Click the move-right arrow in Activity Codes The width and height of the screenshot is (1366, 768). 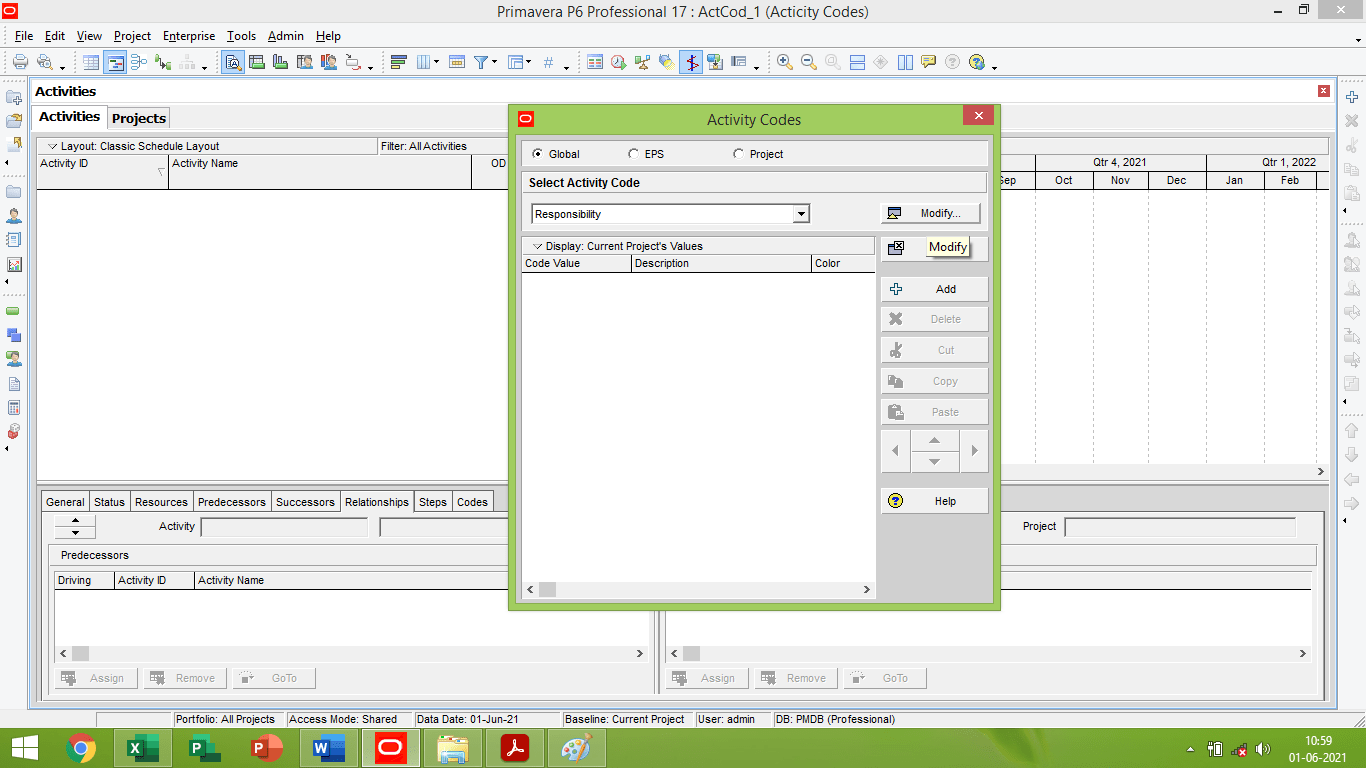click(x=974, y=451)
